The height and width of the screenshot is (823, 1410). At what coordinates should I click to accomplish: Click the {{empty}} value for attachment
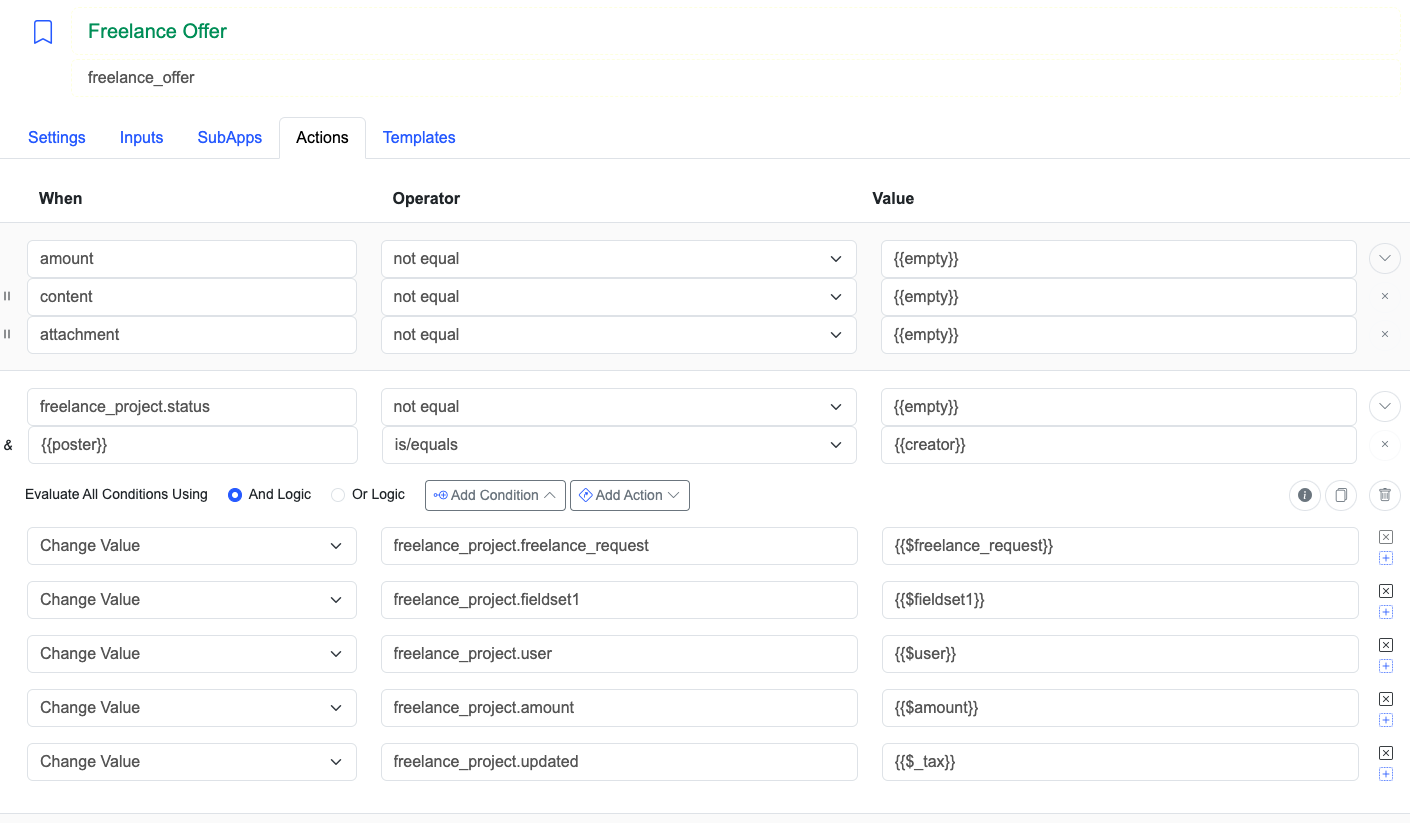pos(1119,335)
